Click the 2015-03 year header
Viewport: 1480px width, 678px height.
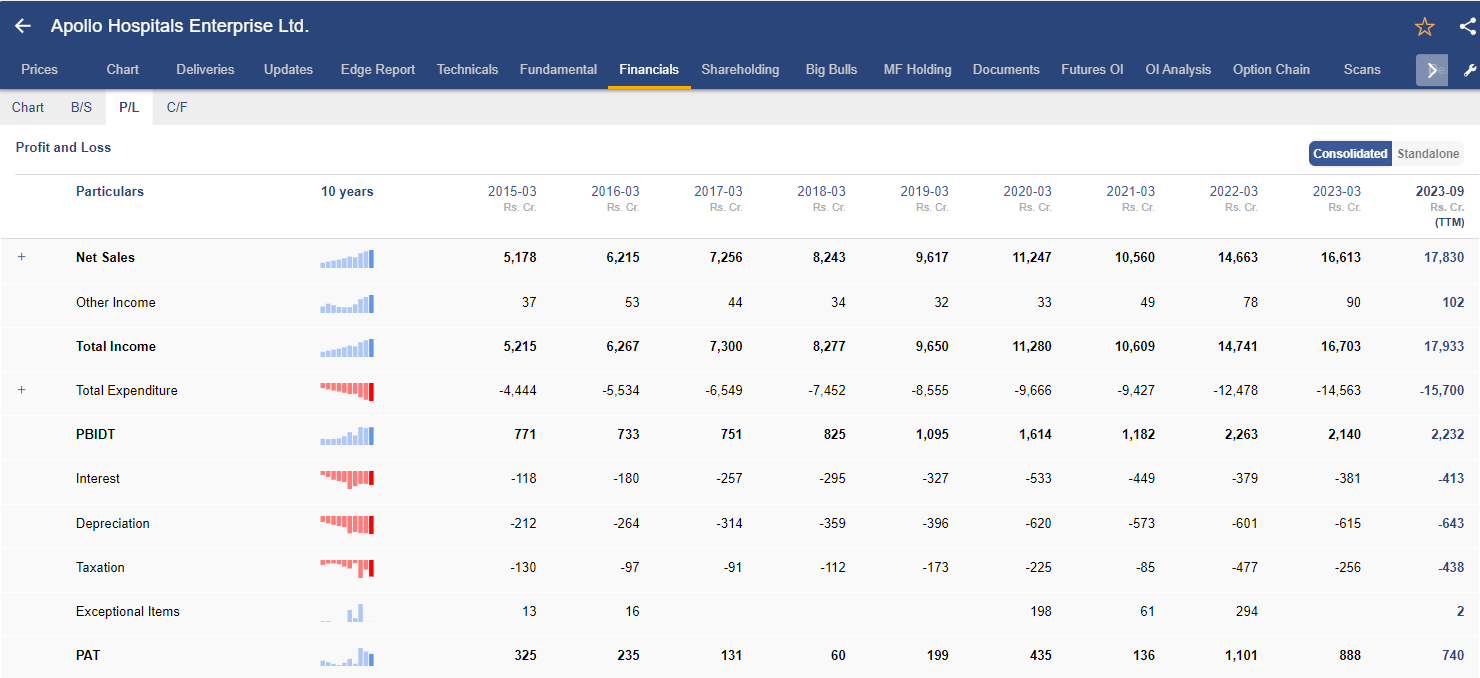pos(512,191)
